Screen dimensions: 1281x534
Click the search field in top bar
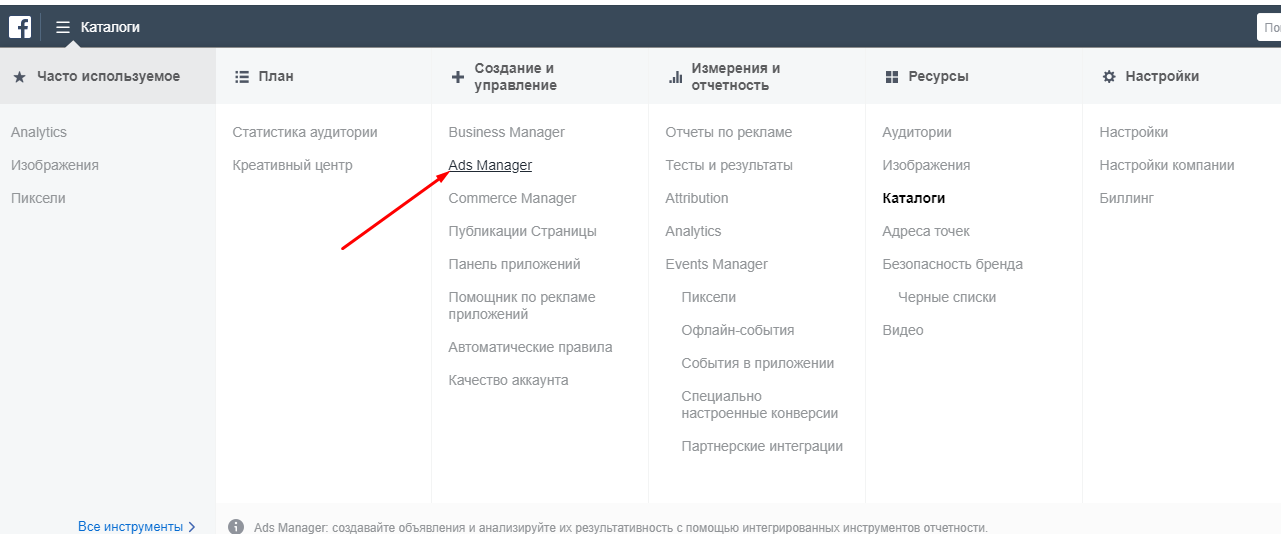tap(1269, 27)
